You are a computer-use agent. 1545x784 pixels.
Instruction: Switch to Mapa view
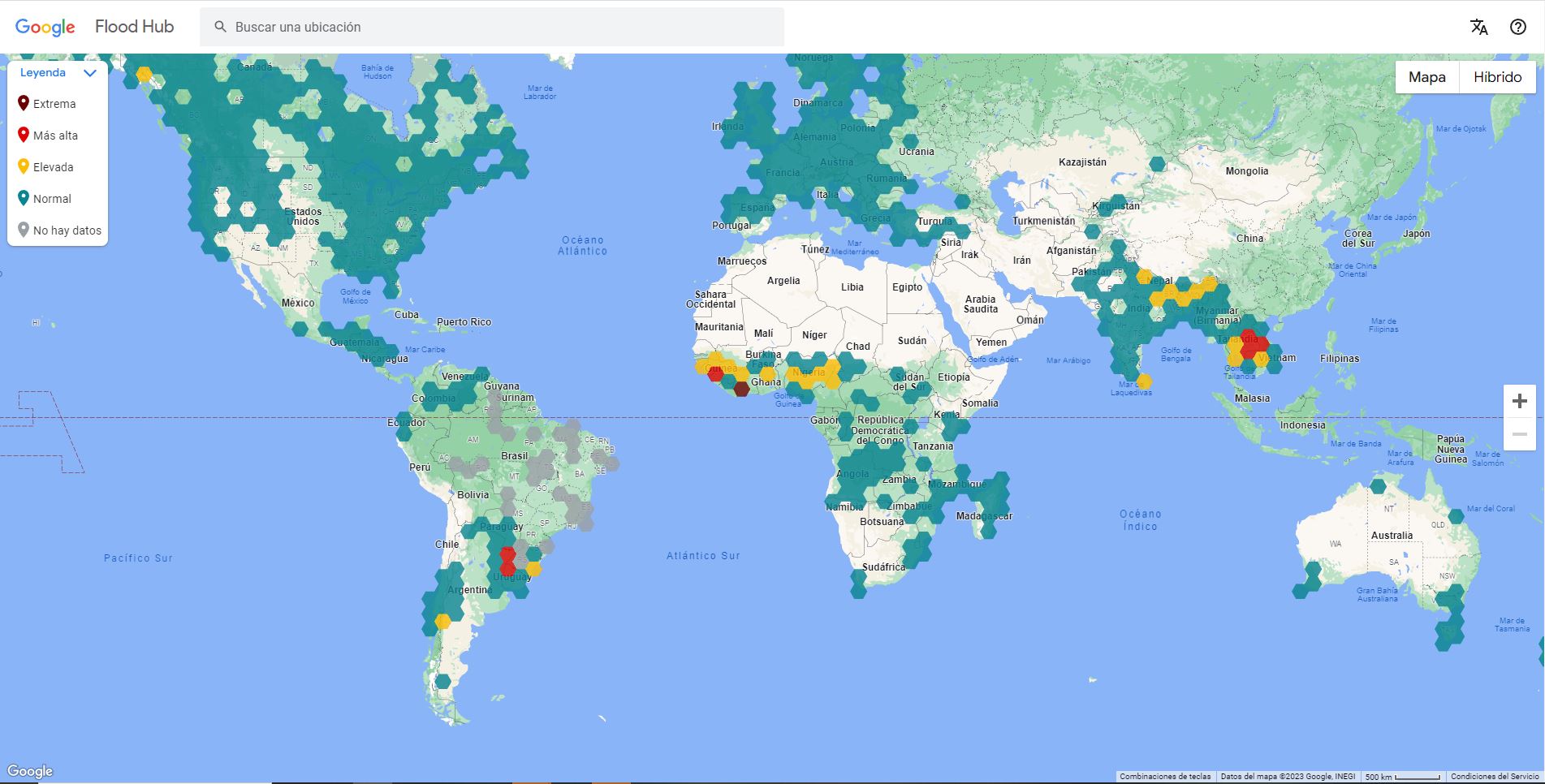pos(1426,77)
